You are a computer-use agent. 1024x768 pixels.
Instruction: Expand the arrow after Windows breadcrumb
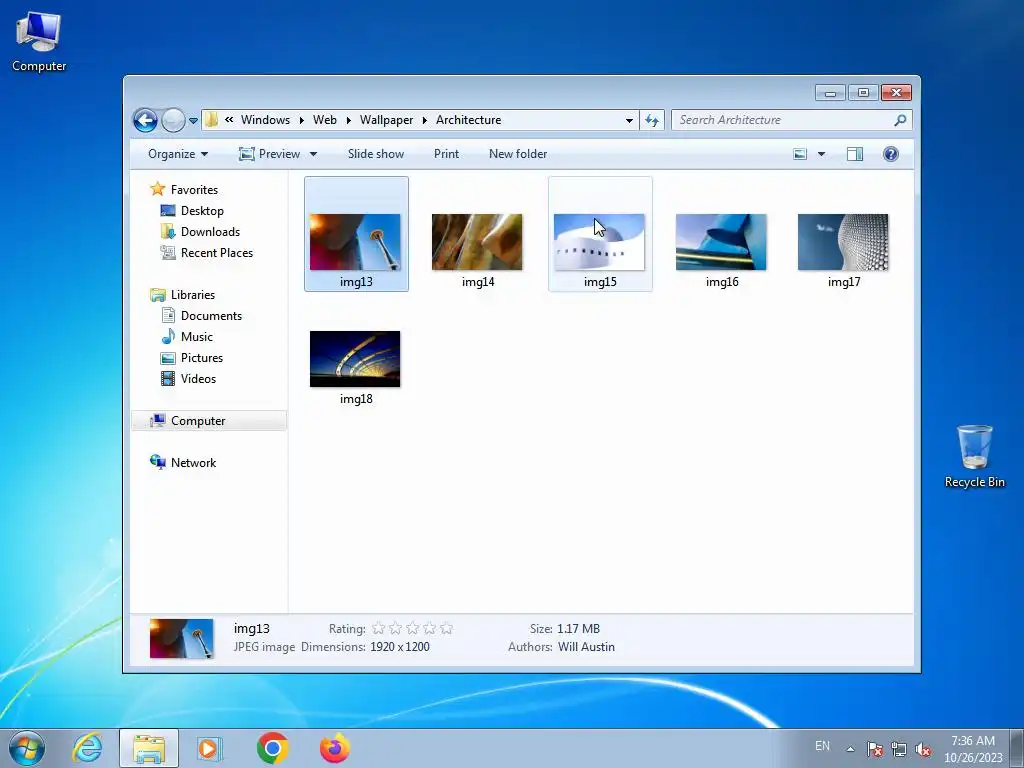click(x=302, y=120)
